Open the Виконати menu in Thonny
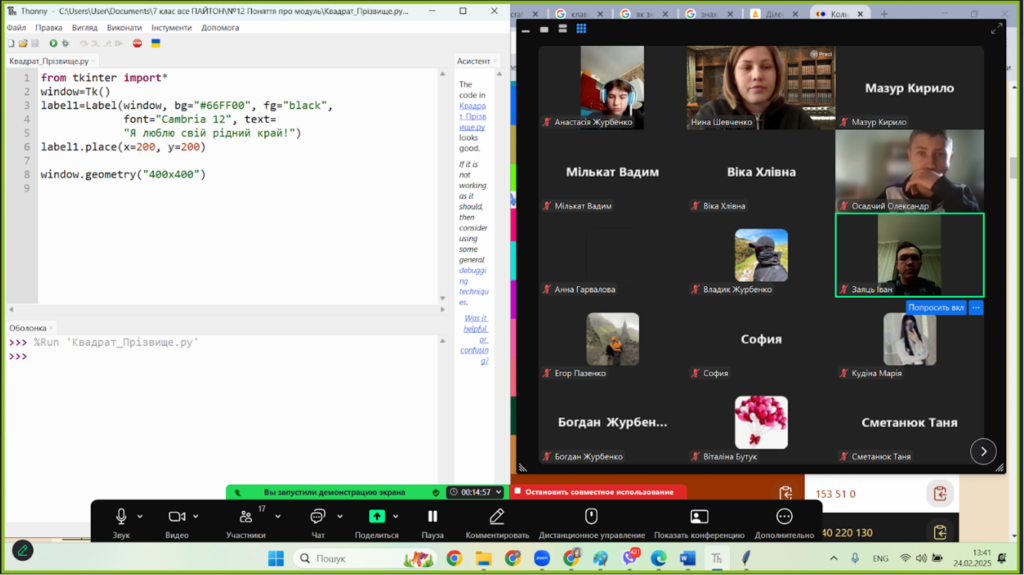Viewport: 1024px width, 575px height. pos(124,27)
